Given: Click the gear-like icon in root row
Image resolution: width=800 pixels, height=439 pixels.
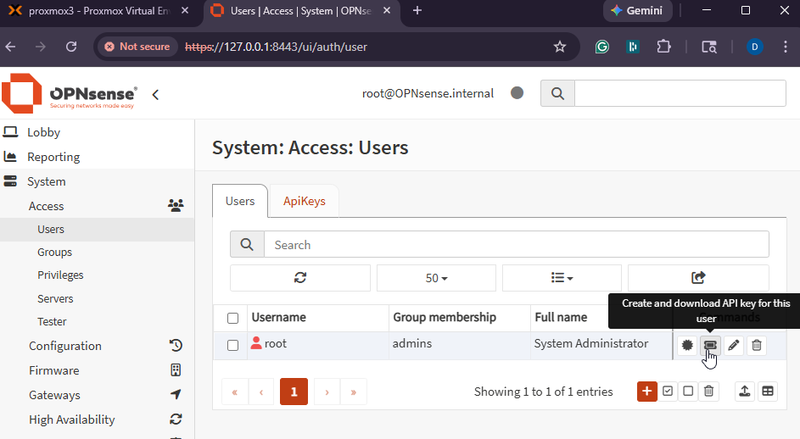Looking at the screenshot, I should [687, 346].
